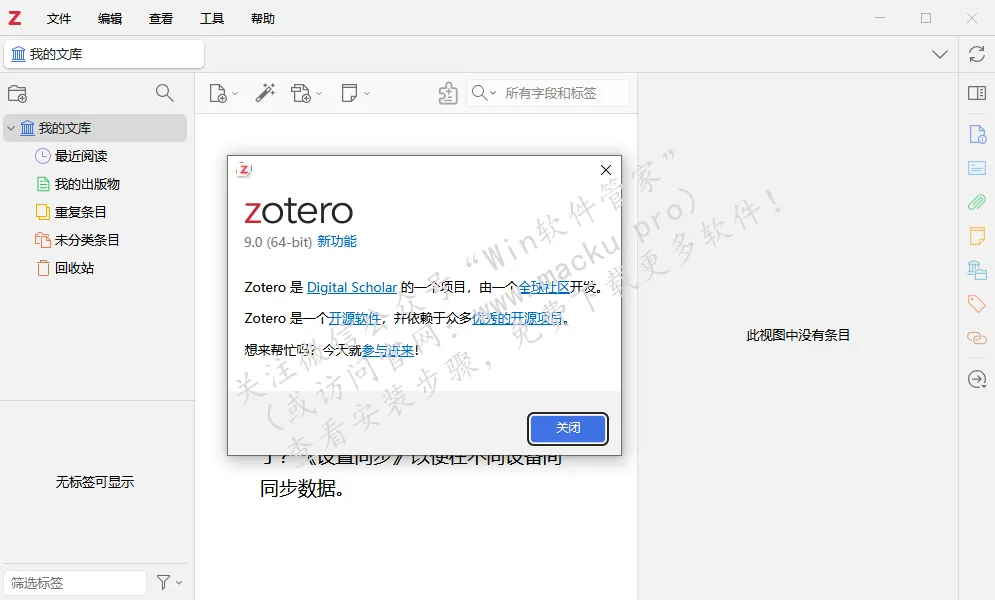
Task: Click the 最近阅读 clock icon
Action: point(43,156)
